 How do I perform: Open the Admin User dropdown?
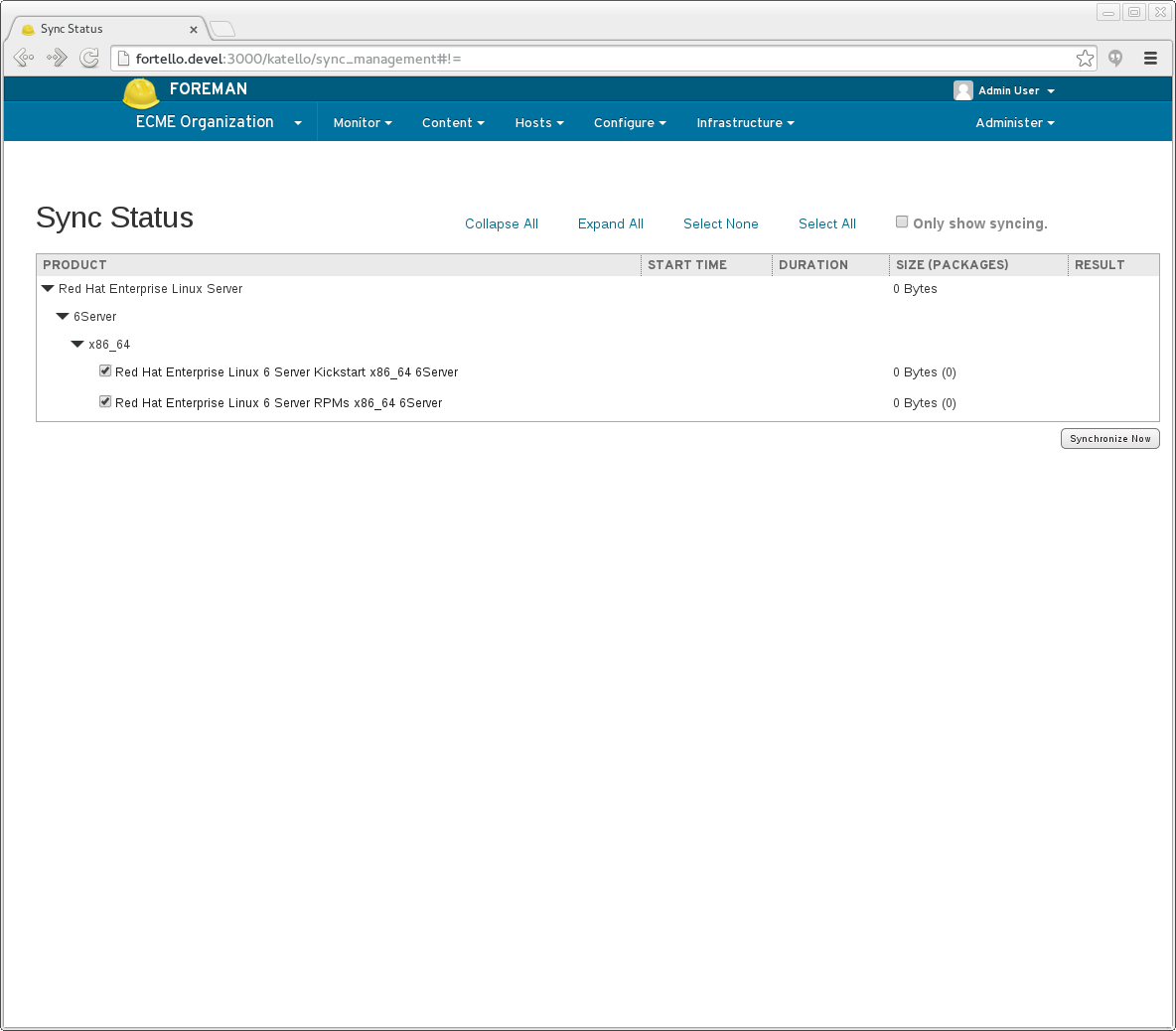(x=1015, y=90)
